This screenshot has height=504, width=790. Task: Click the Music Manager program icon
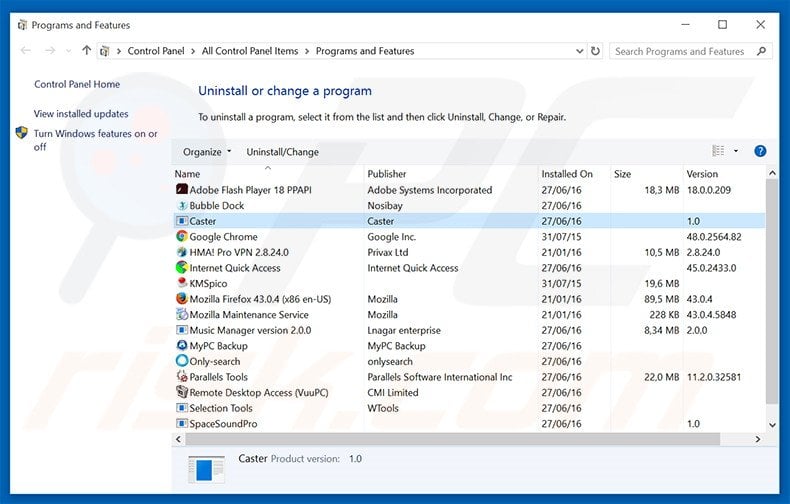coord(181,330)
